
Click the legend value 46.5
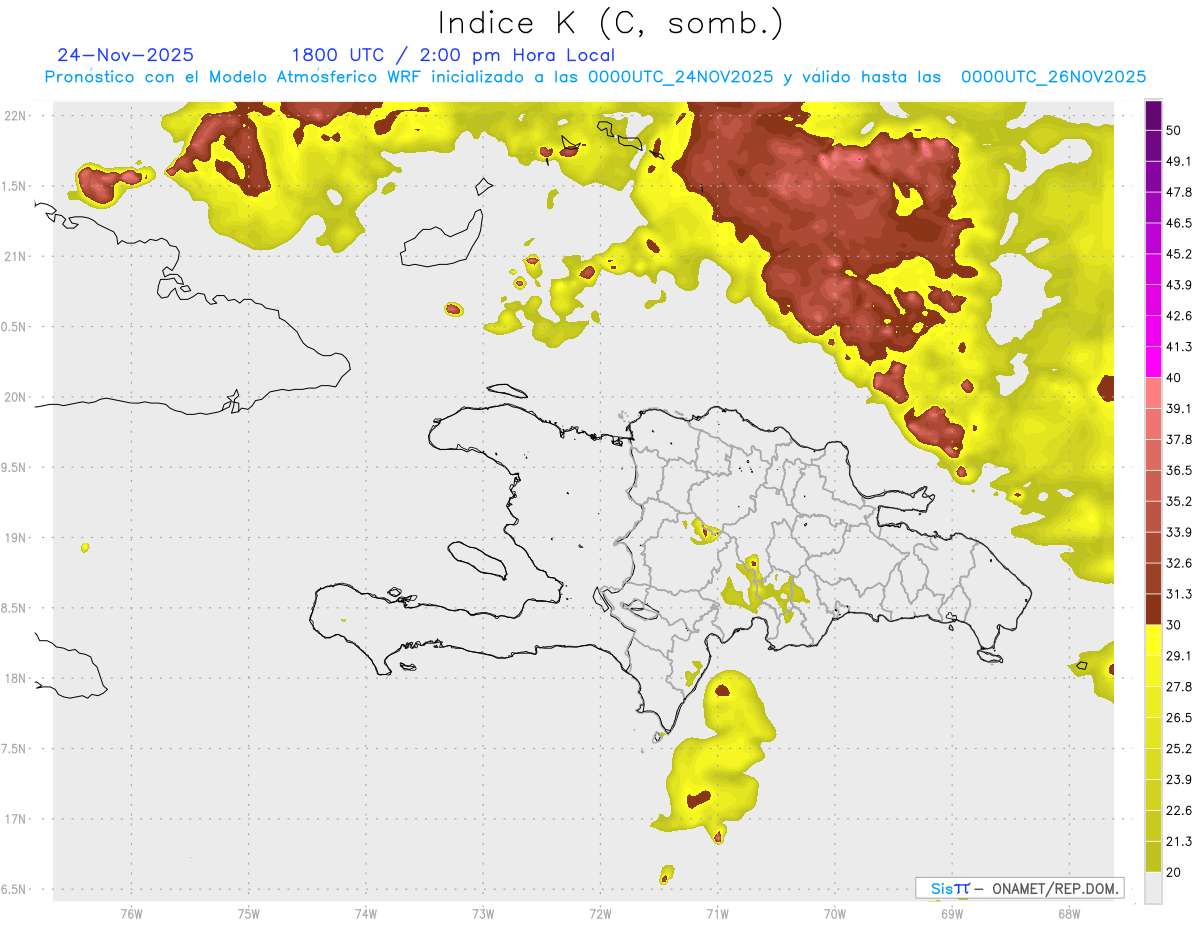point(1180,222)
